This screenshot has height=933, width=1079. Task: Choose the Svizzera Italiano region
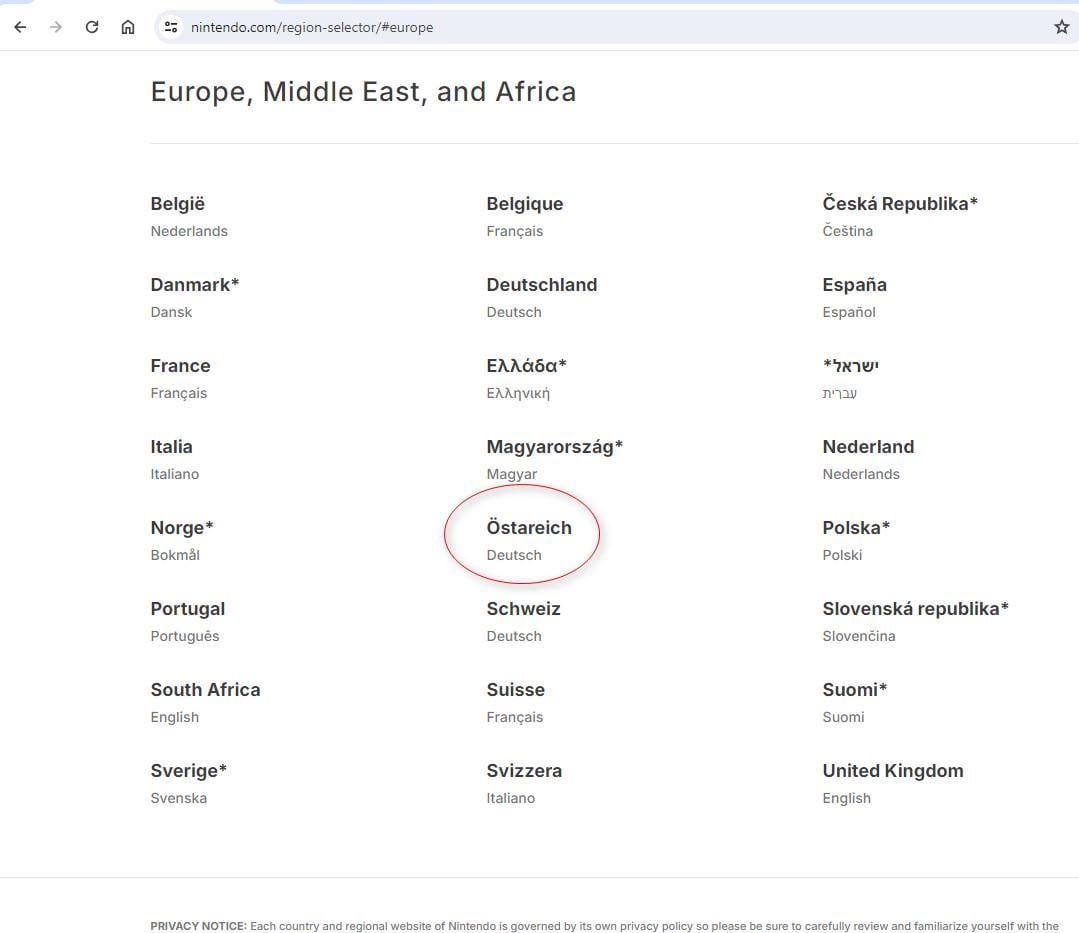524,783
